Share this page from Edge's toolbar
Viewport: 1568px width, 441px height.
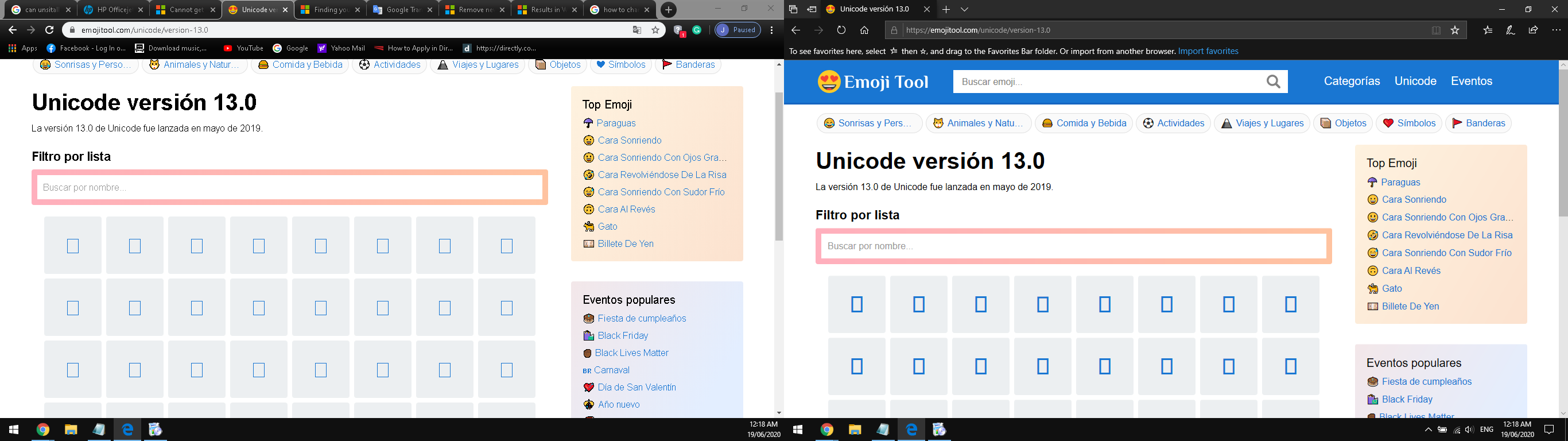(x=1534, y=30)
